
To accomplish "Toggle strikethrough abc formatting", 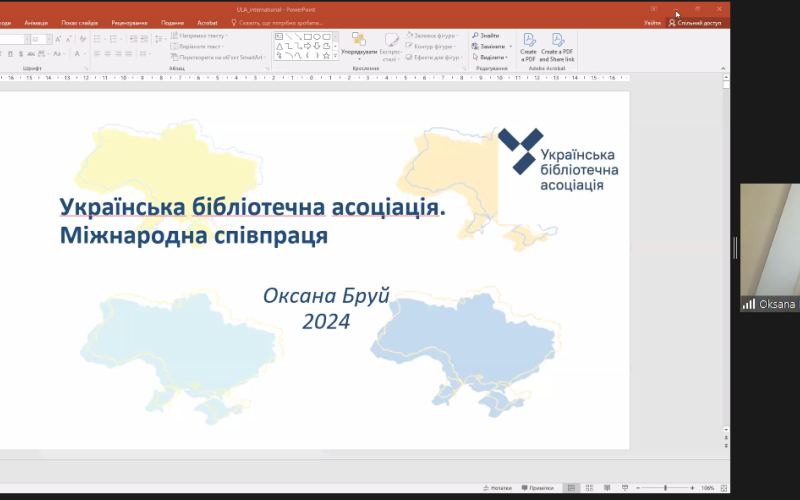I will coord(31,54).
